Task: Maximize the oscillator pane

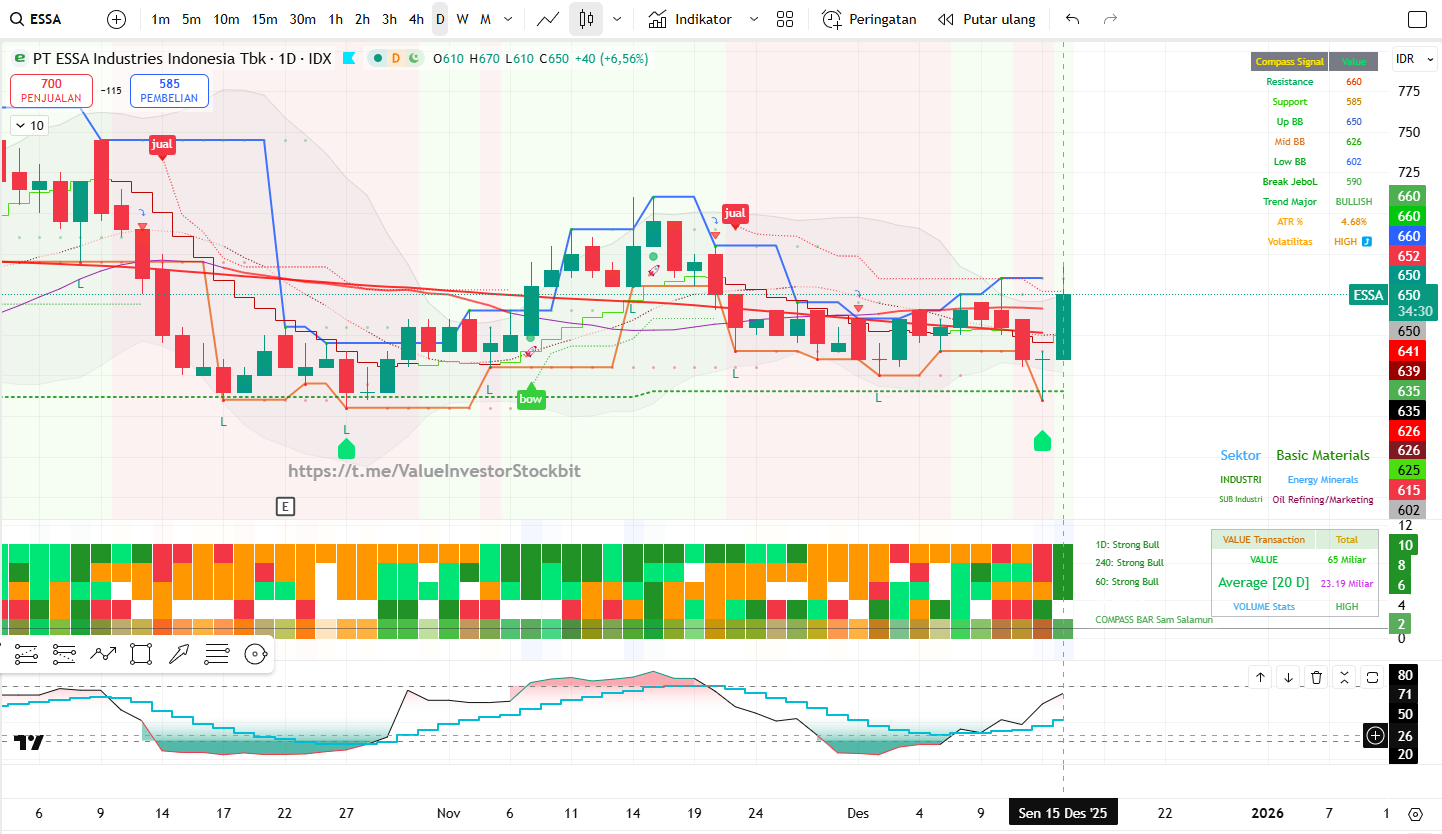Action: tap(1372, 677)
